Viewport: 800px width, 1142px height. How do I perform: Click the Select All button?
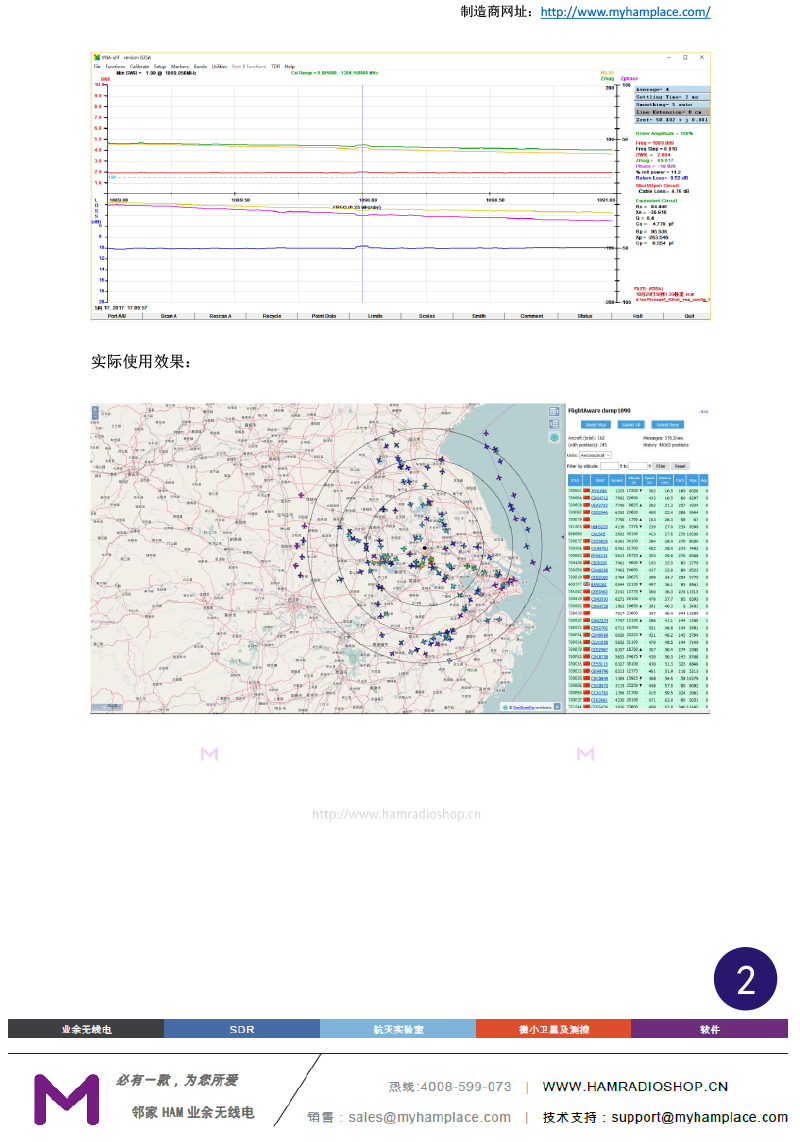coord(631,425)
